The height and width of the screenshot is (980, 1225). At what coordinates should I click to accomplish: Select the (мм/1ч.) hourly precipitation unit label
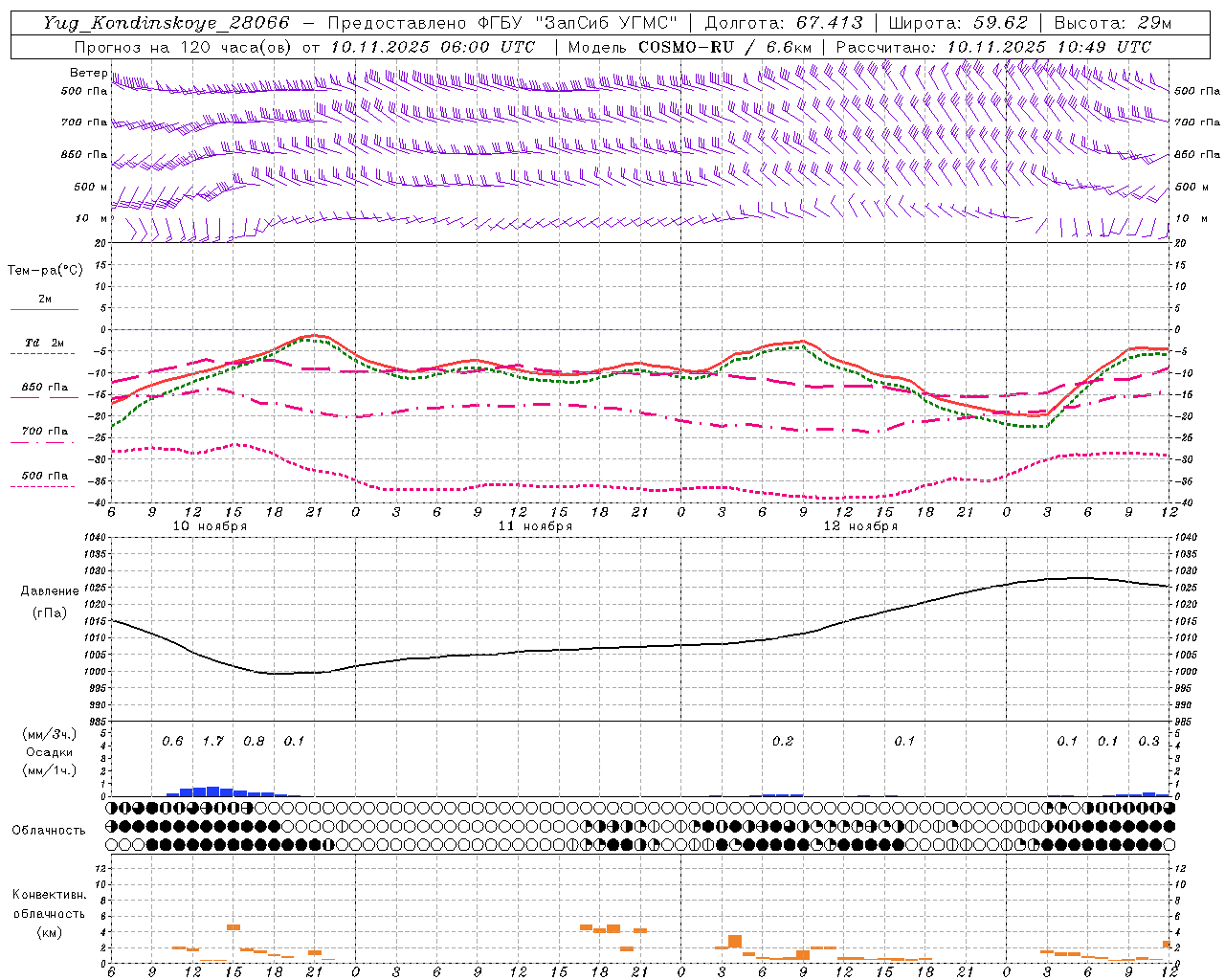tap(49, 770)
